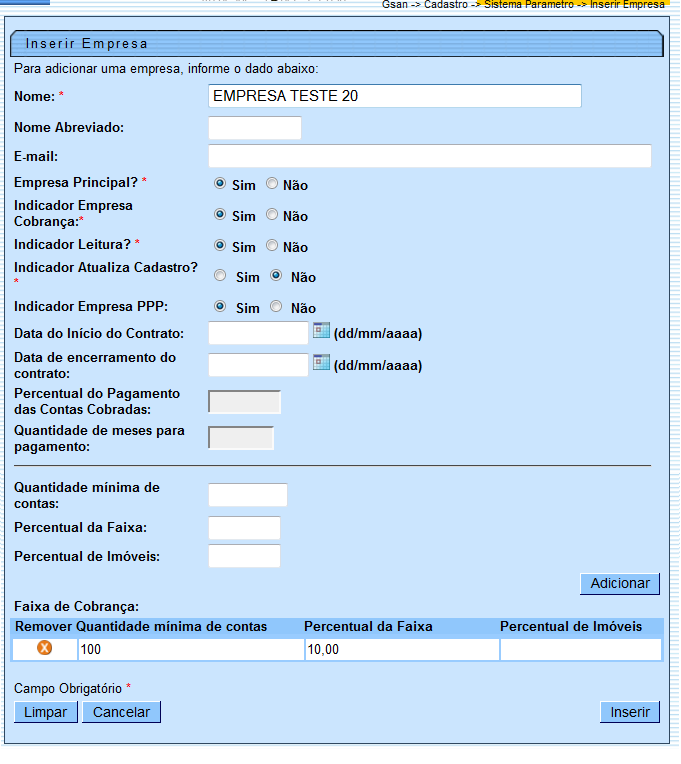Select Sim for Empresa Principal
The width and height of the screenshot is (681, 764).
[x=220, y=184]
